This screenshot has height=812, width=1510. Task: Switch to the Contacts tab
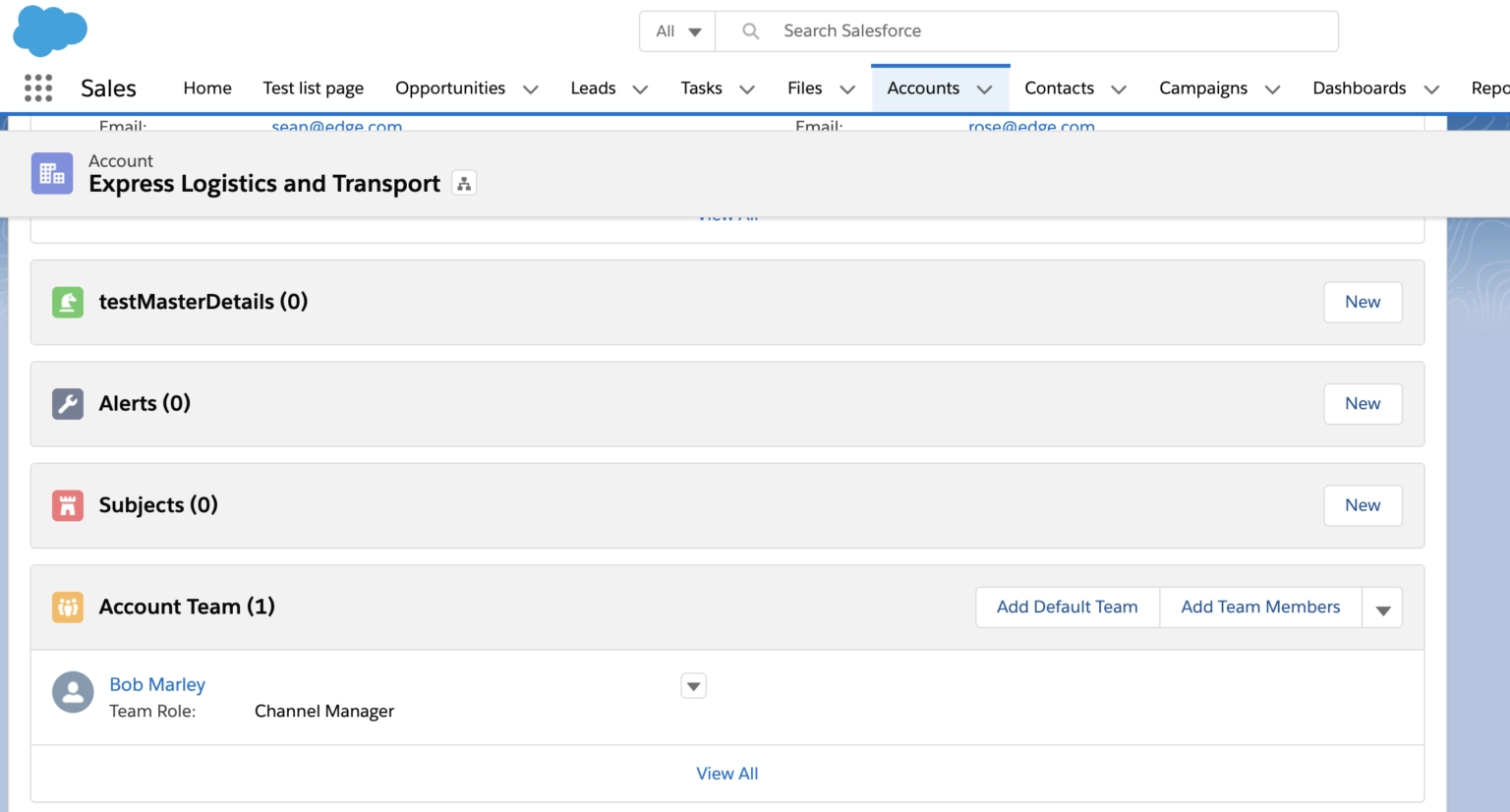[x=1059, y=87]
